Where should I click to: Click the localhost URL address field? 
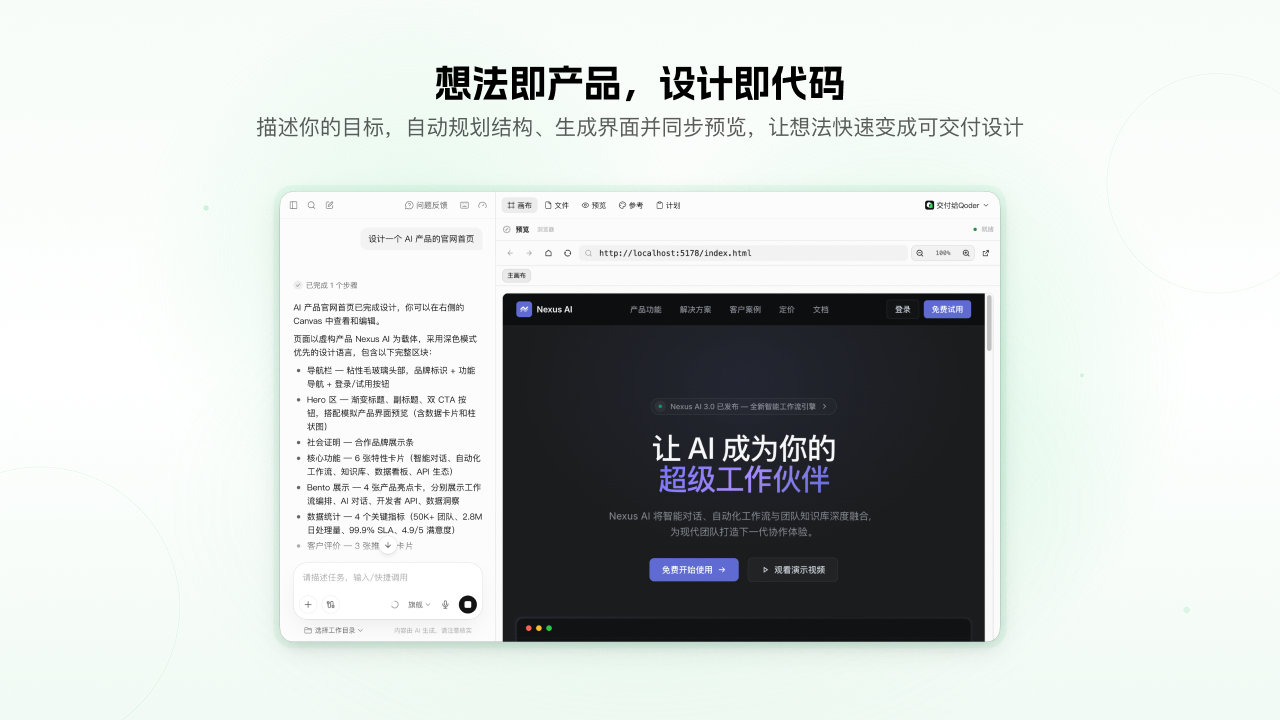point(743,253)
